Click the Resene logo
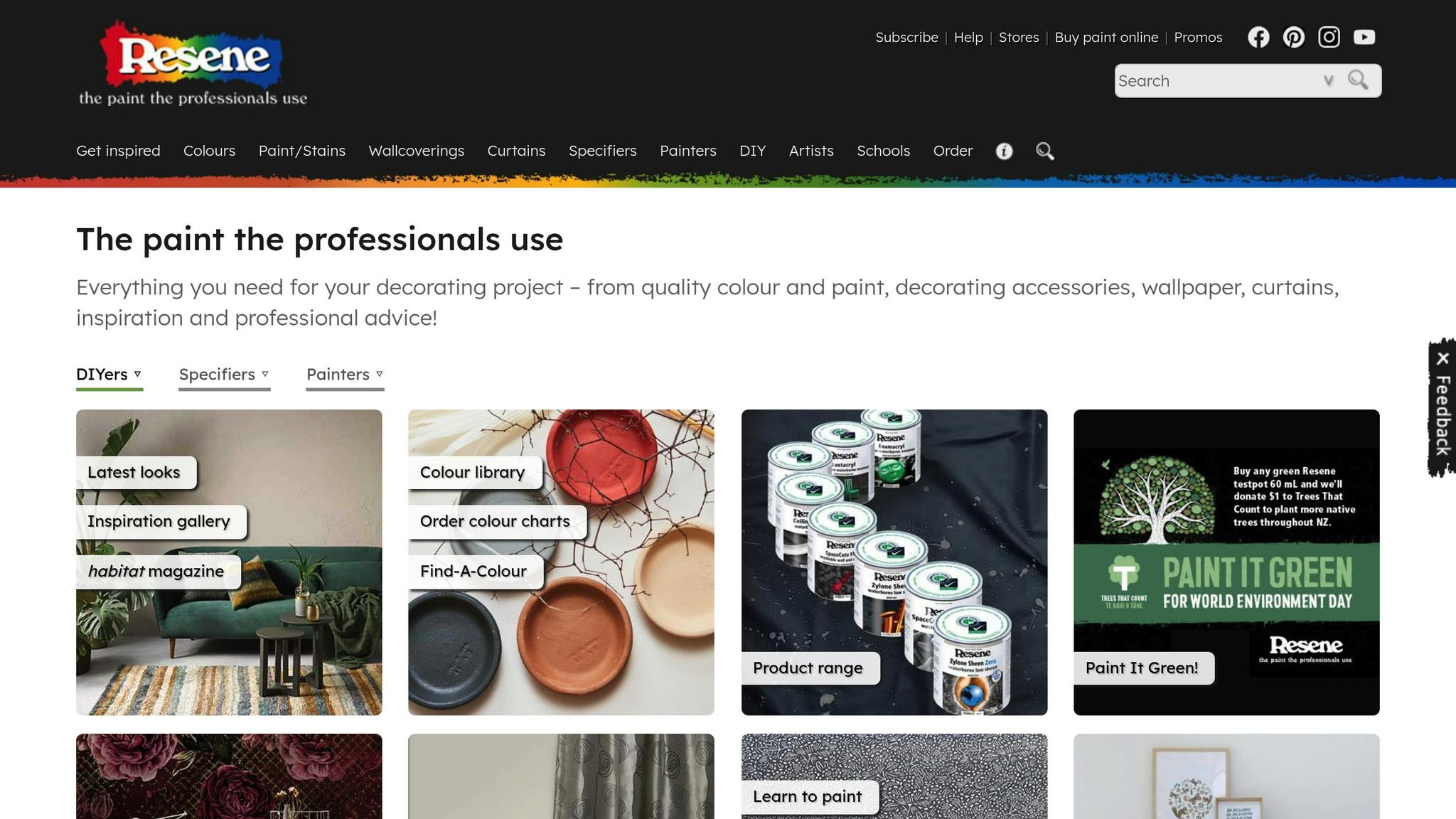Image resolution: width=1456 pixels, height=819 pixels. click(x=193, y=63)
